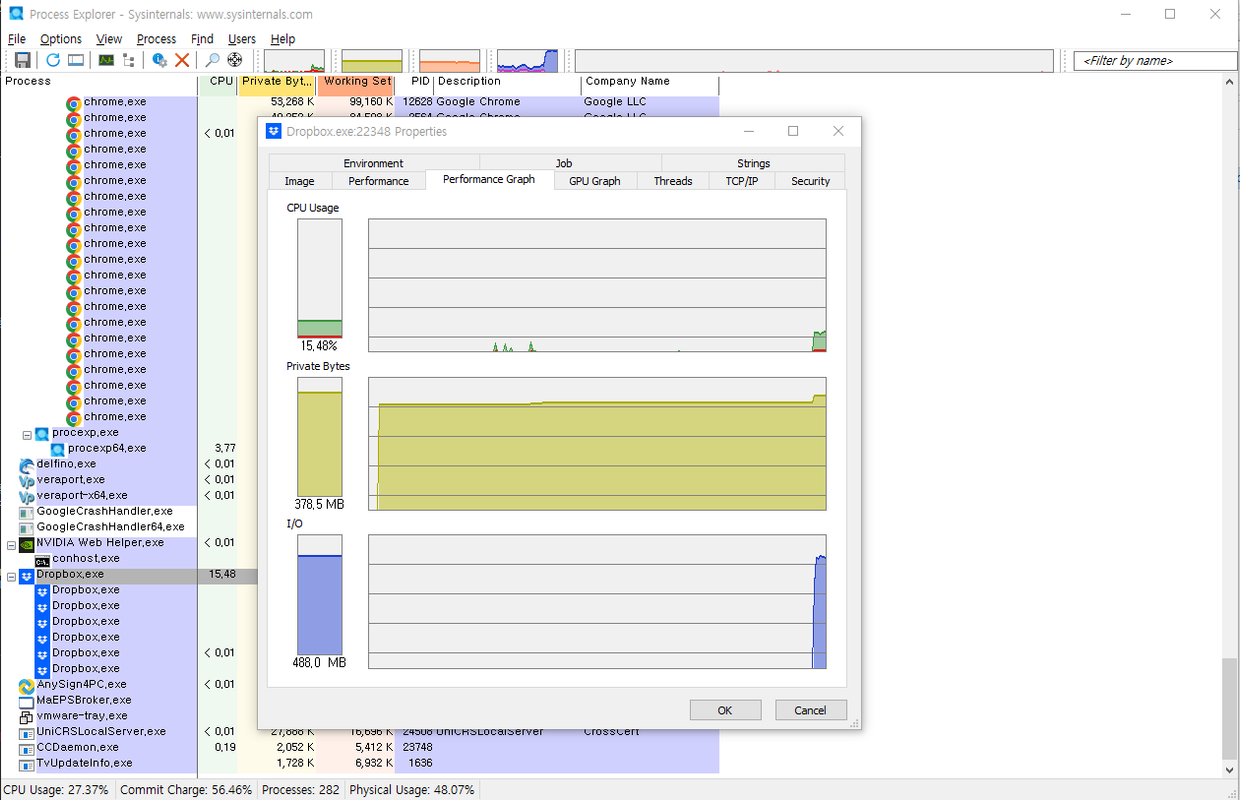Switch to the Threads tab

pos(673,181)
